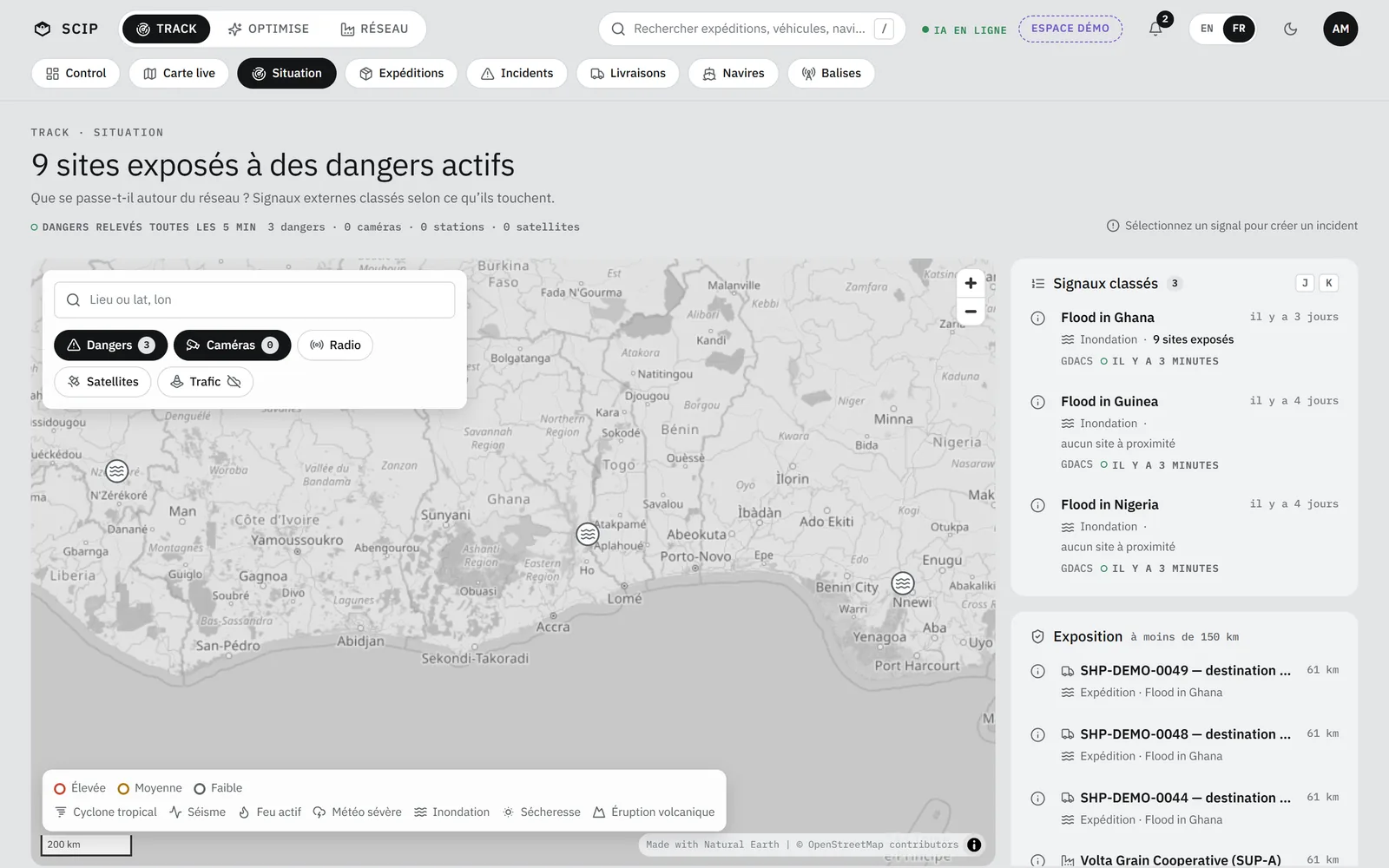
Task: Toggle dark mode moon icon
Action: [x=1290, y=29]
